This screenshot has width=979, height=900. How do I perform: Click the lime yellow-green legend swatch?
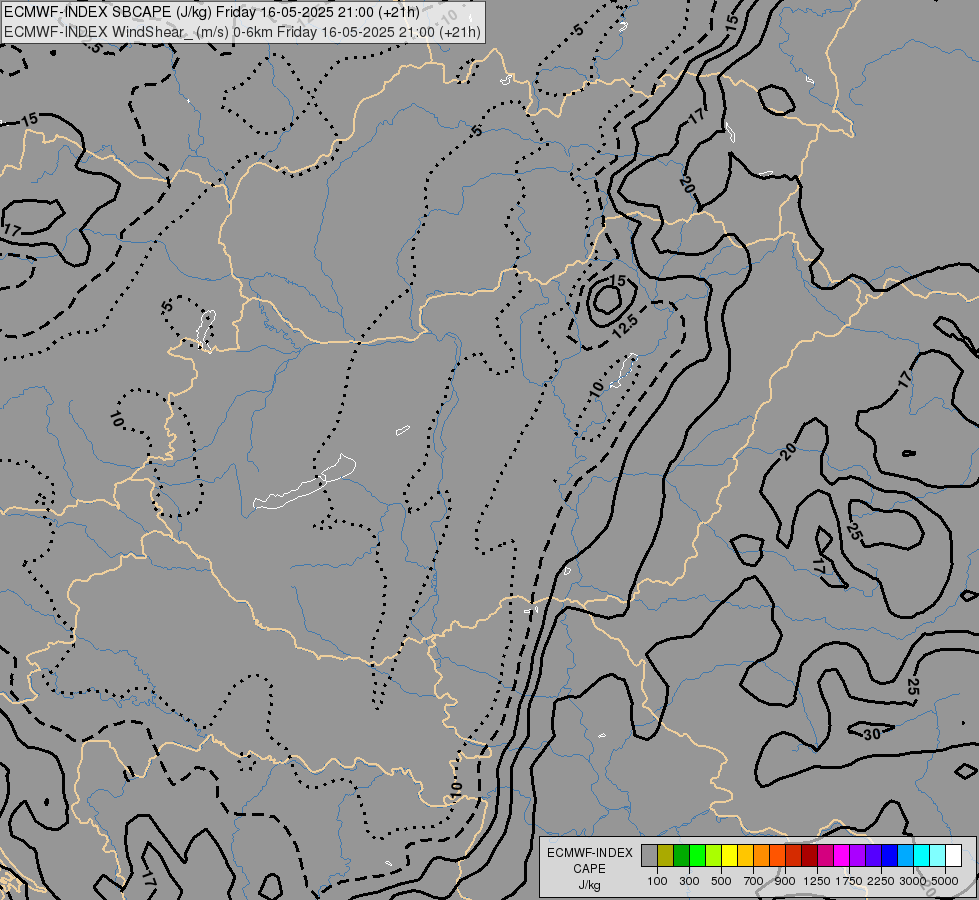pos(714,855)
